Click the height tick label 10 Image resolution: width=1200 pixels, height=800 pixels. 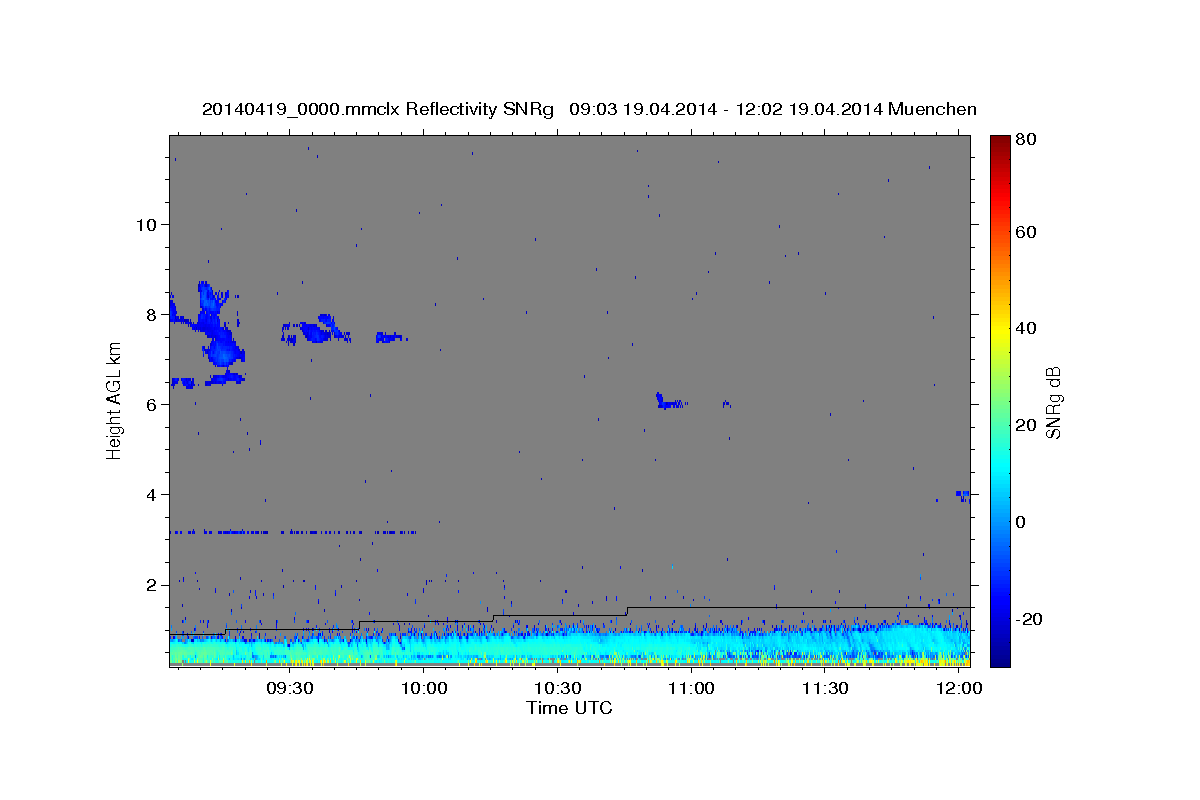point(147,224)
